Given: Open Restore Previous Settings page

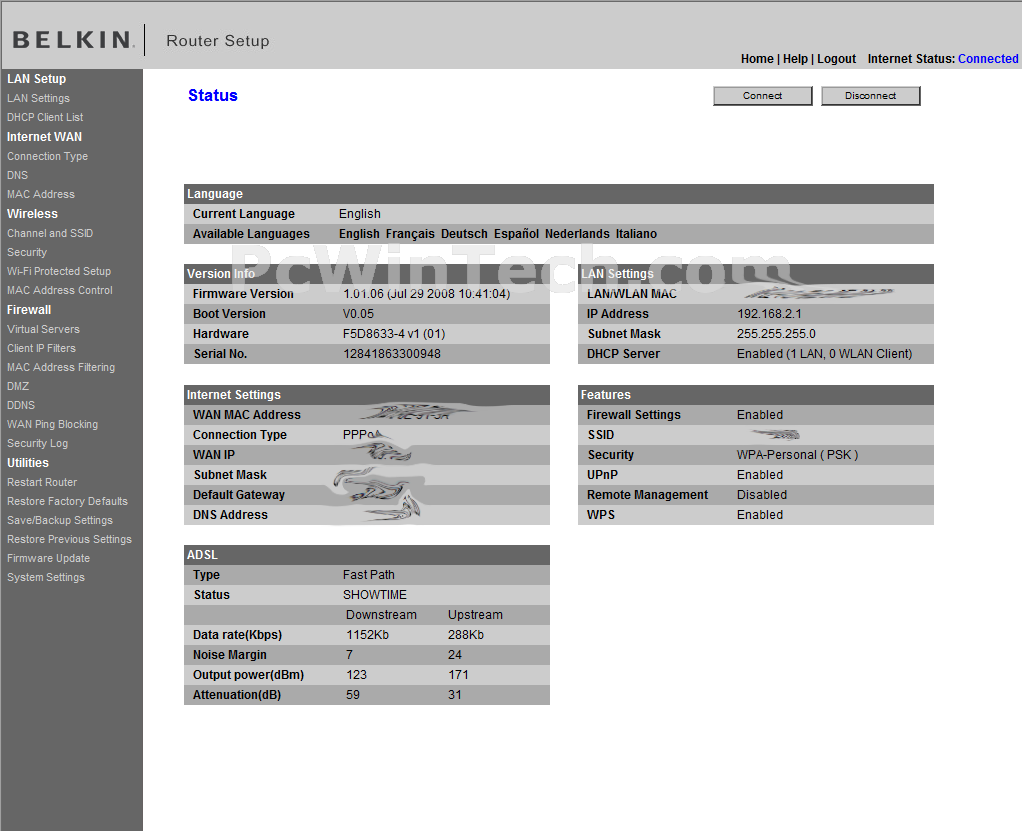Looking at the screenshot, I should pos(70,539).
